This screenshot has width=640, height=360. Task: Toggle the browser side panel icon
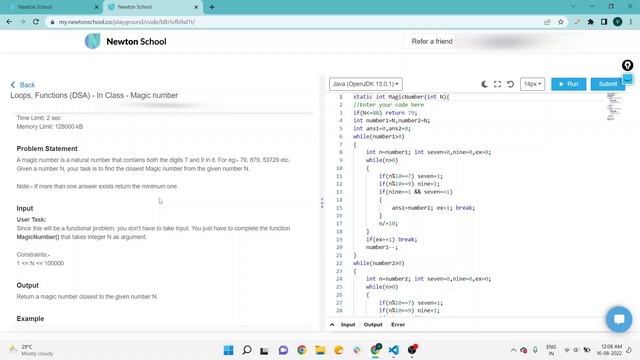604,22
